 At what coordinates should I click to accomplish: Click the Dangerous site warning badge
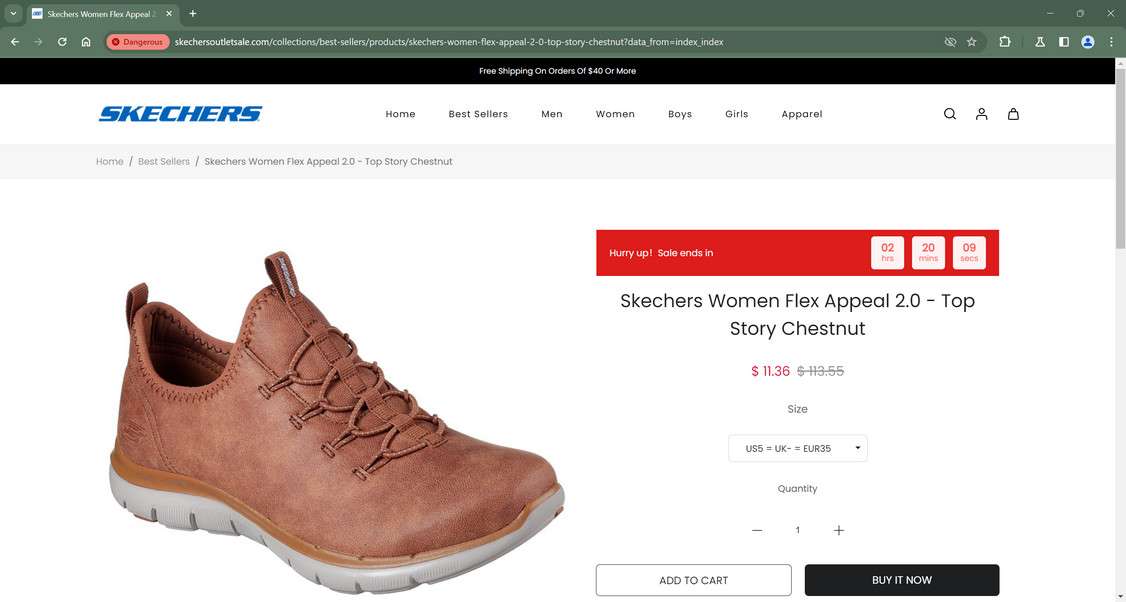click(x=137, y=42)
